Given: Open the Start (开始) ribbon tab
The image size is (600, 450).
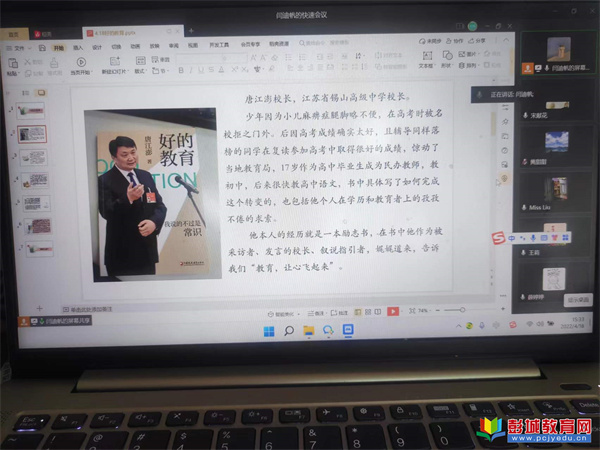Looking at the screenshot, I should (x=59, y=48).
